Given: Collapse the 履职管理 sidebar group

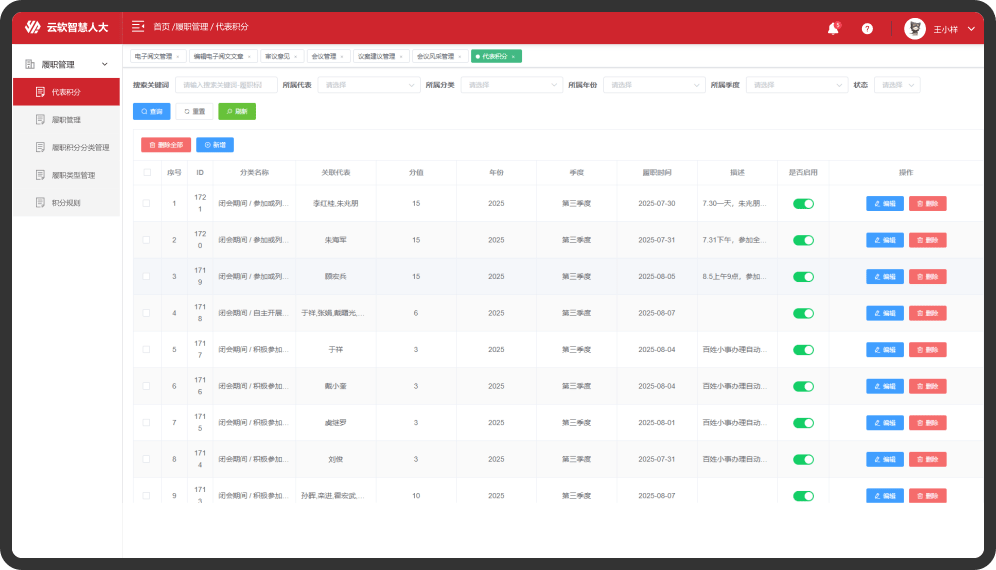Looking at the screenshot, I should (x=105, y=64).
